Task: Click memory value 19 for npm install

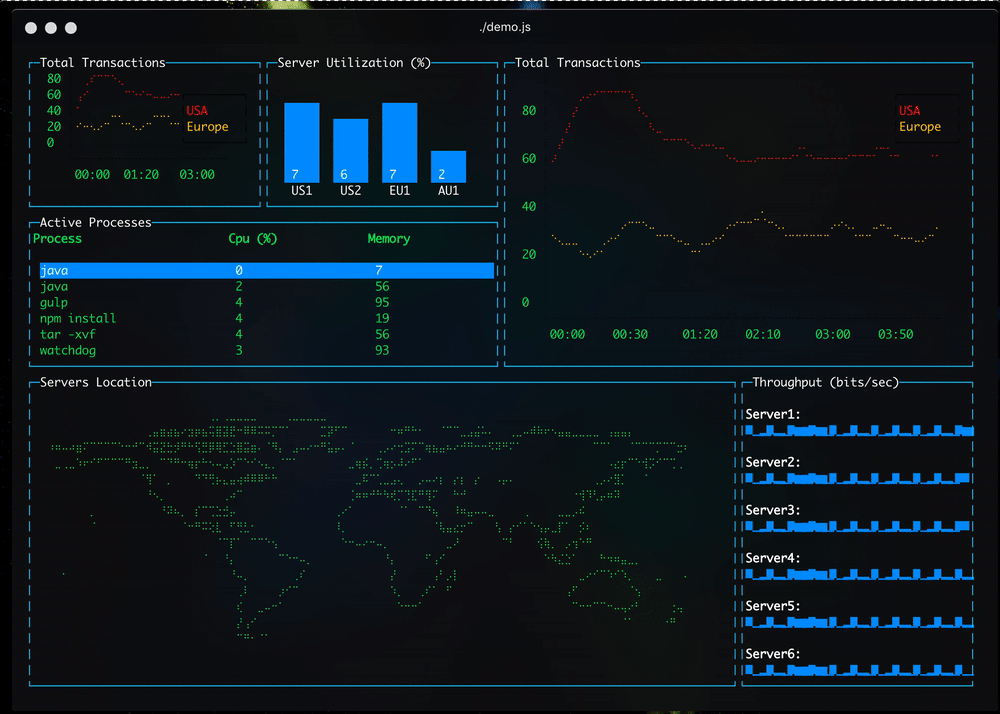Action: pyautogui.click(x=382, y=318)
